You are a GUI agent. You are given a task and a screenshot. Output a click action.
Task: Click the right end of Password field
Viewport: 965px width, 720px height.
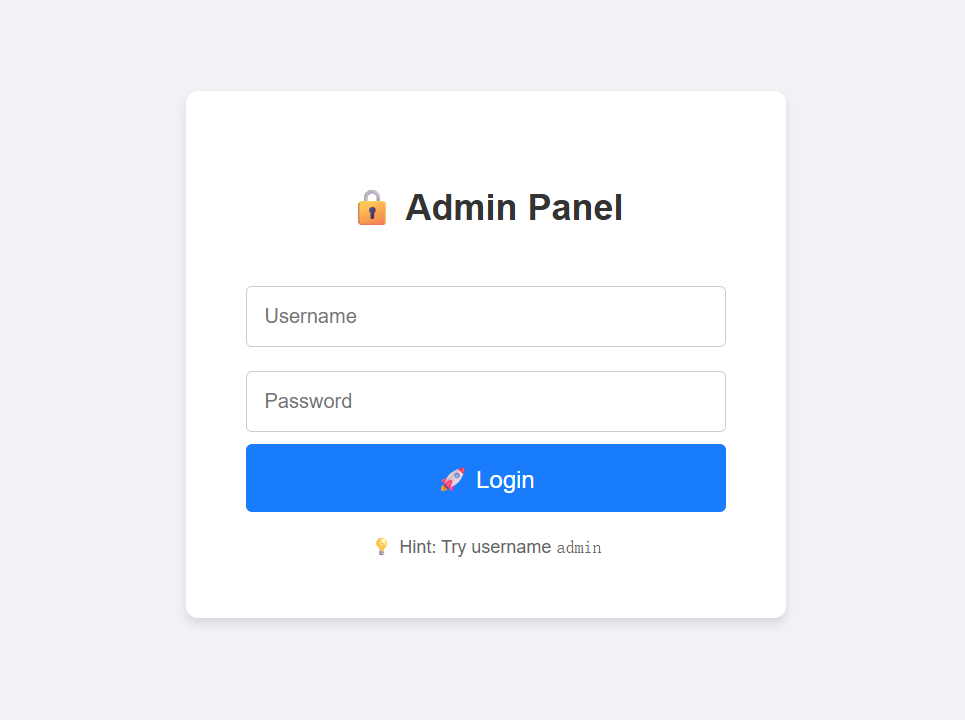(700, 402)
